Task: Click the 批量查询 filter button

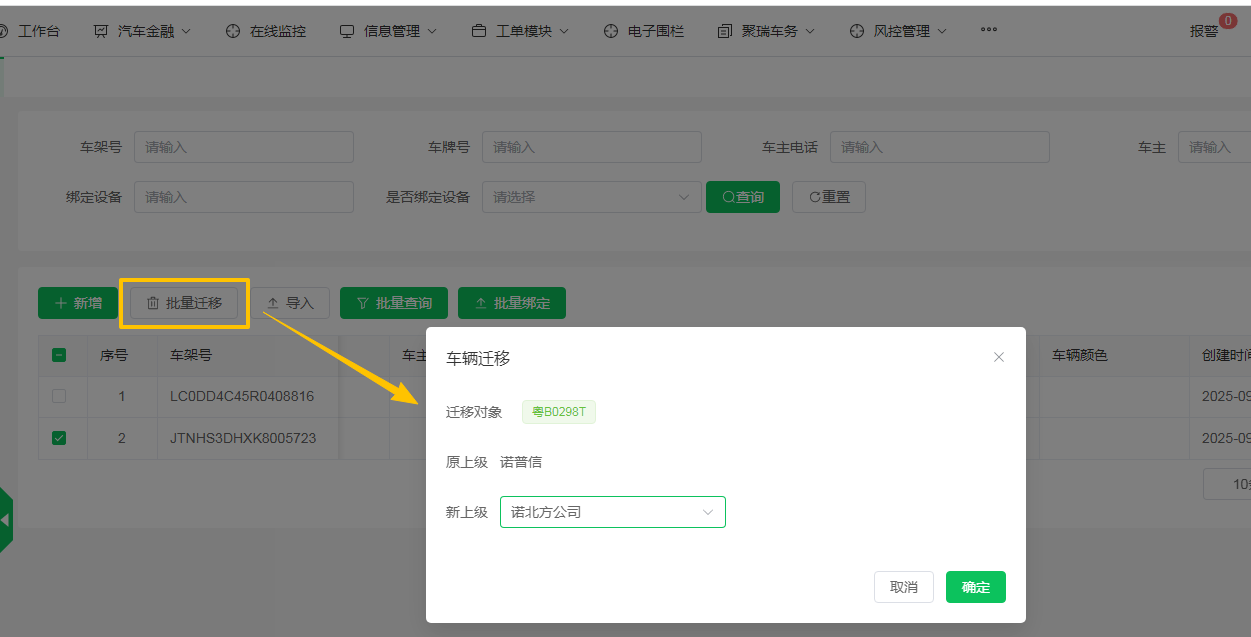Action: (394, 303)
